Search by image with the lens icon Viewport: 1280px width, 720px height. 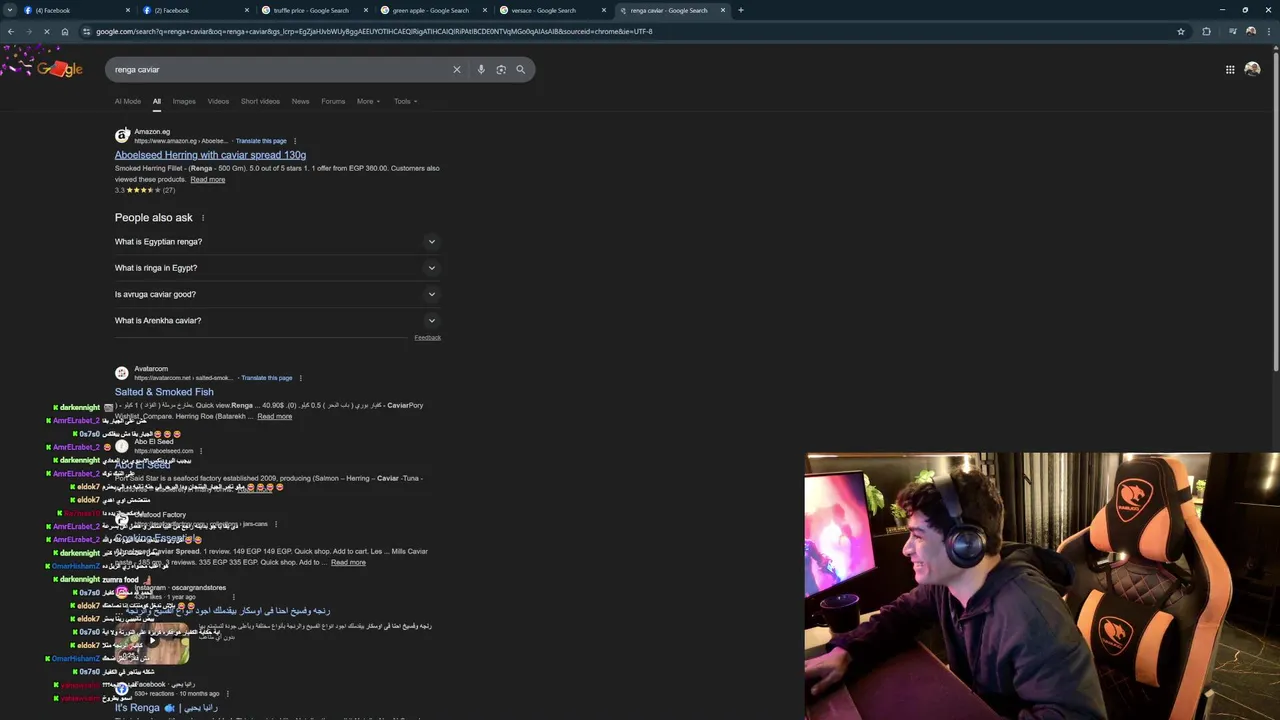pyautogui.click(x=501, y=69)
